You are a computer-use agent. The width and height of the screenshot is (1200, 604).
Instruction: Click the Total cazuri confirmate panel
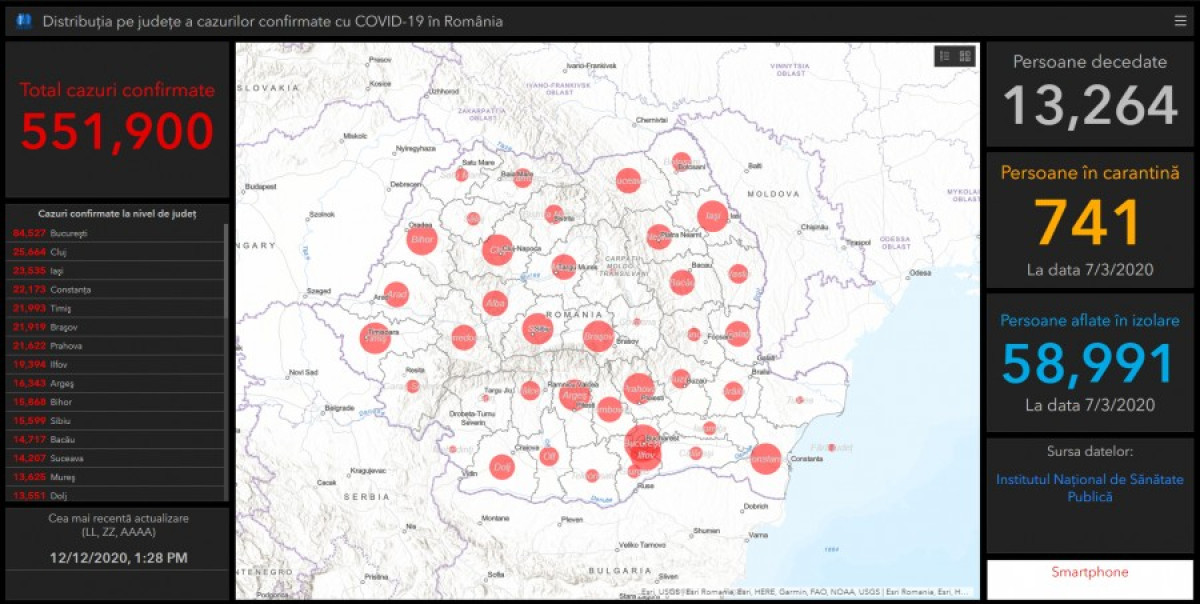click(117, 119)
